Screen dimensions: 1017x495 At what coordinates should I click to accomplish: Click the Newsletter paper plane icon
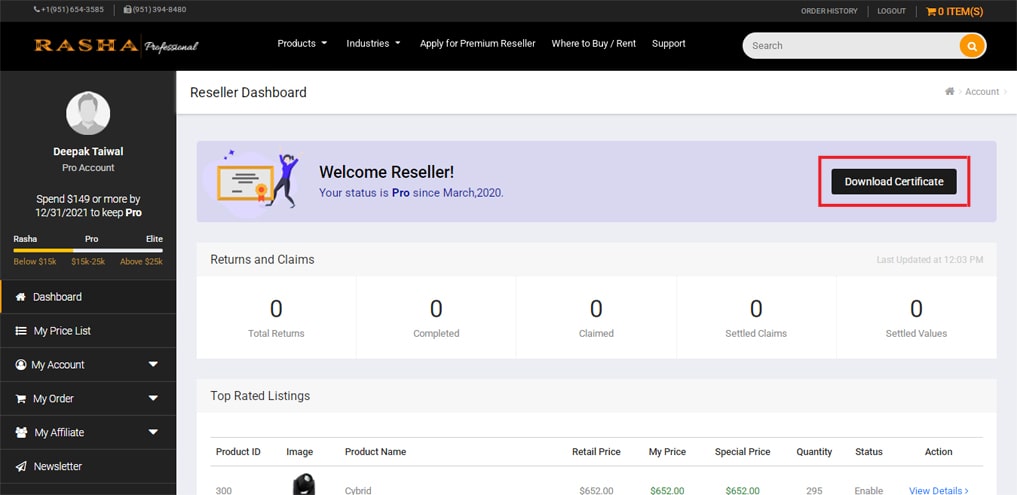[21, 467]
